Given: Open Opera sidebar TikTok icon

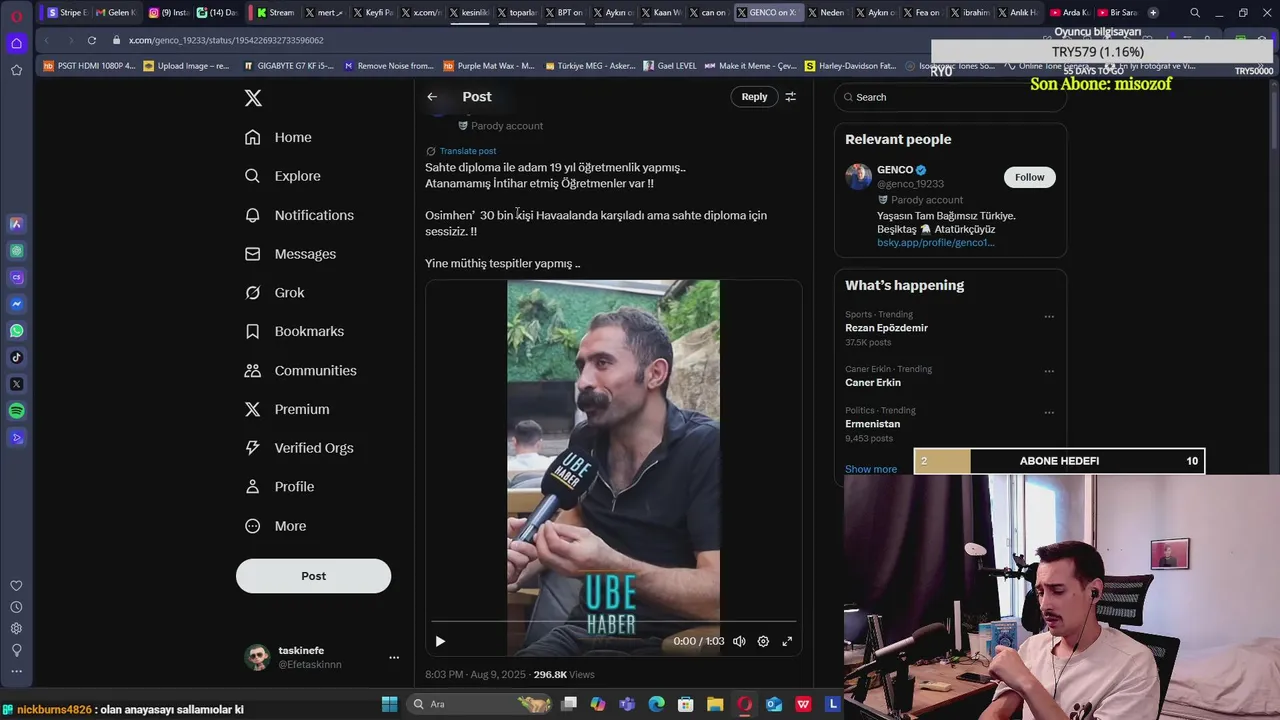Looking at the screenshot, I should pos(17,357).
